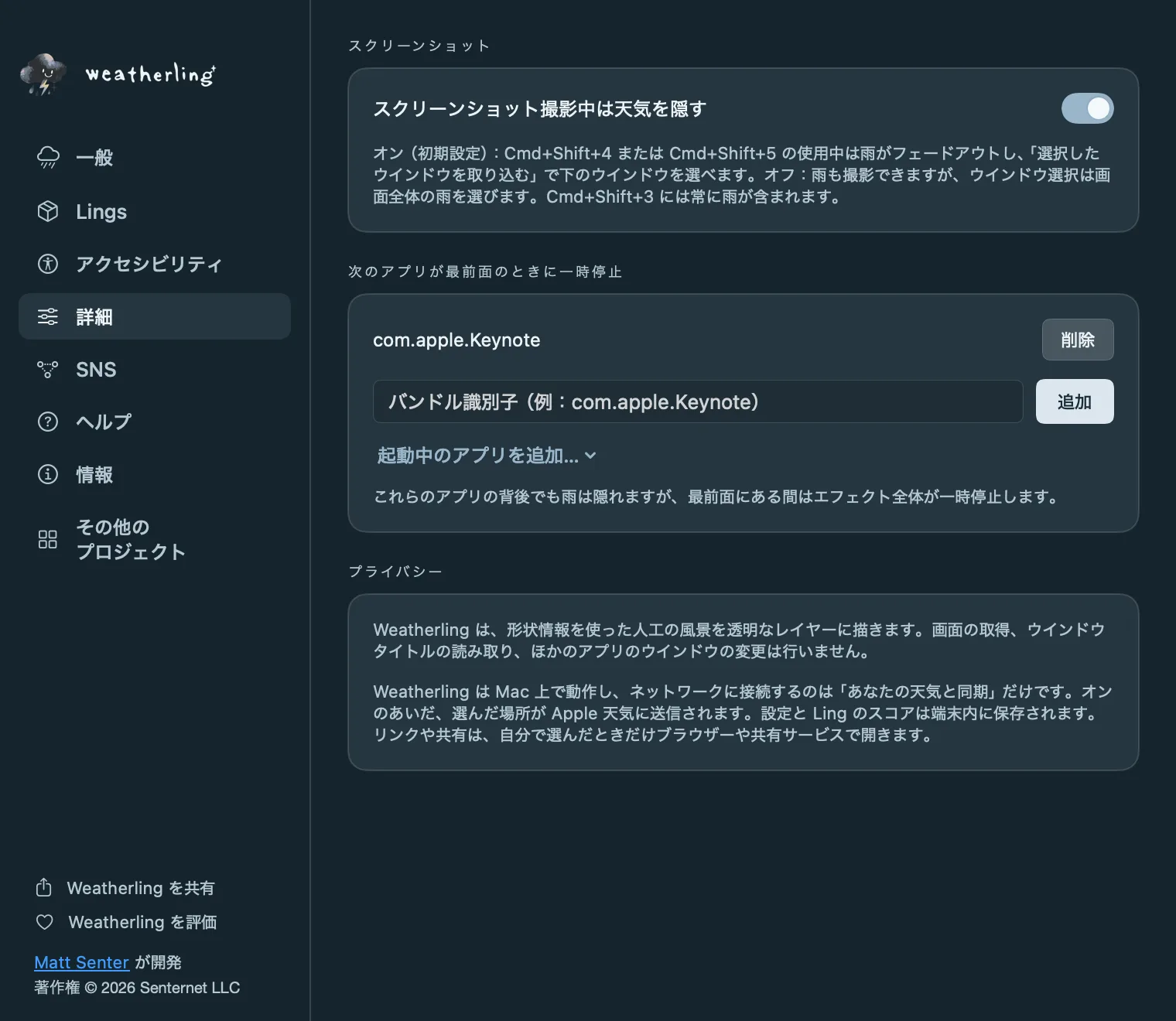
Task: Open the Matt Senter link
Action: 81,962
